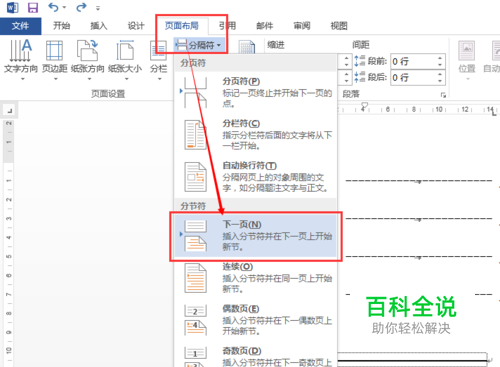Image resolution: width=500 pixels, height=367 pixels.
Task: Decrease the 段前 spacing value
Action: (440, 65)
